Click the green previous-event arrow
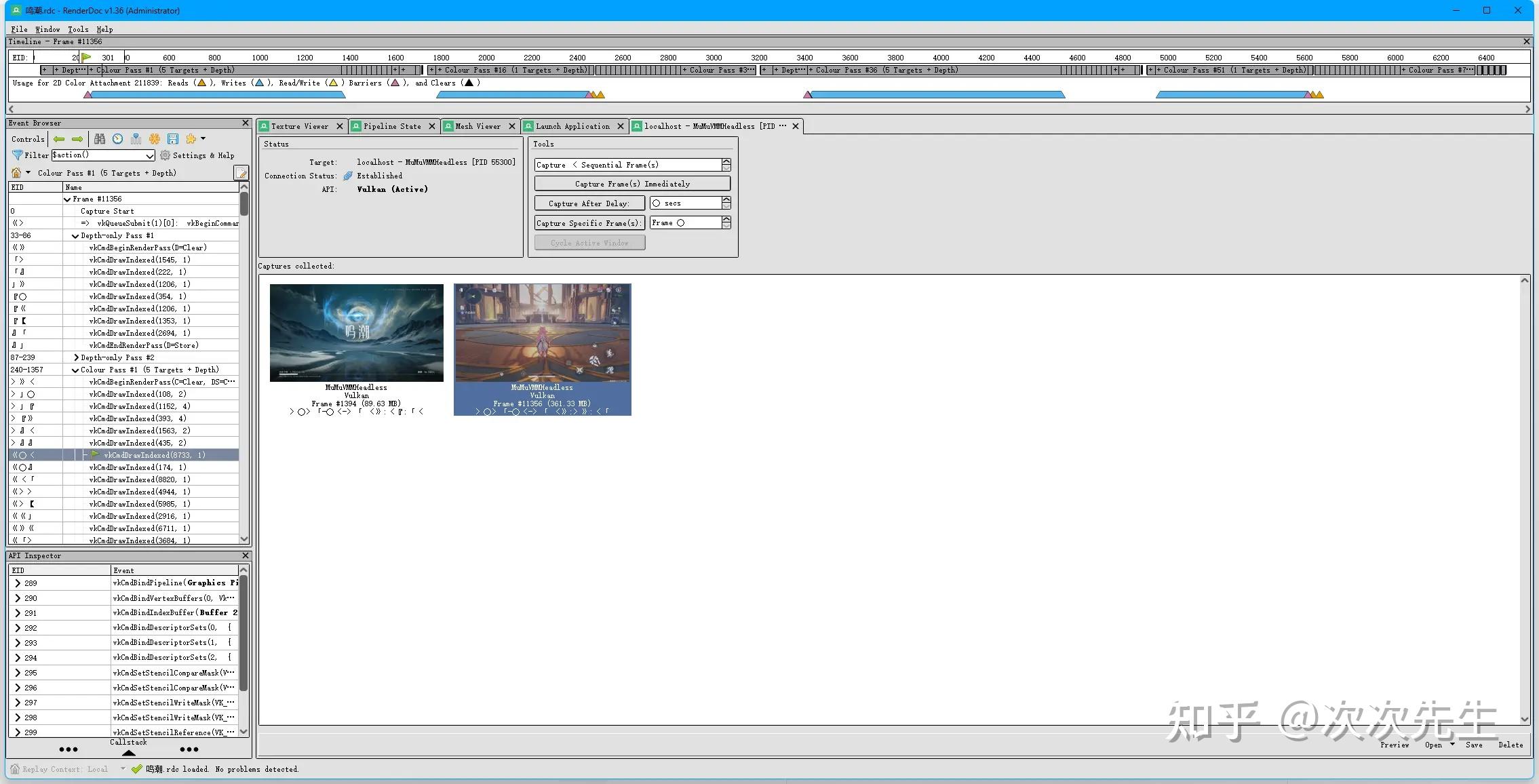 click(x=59, y=139)
